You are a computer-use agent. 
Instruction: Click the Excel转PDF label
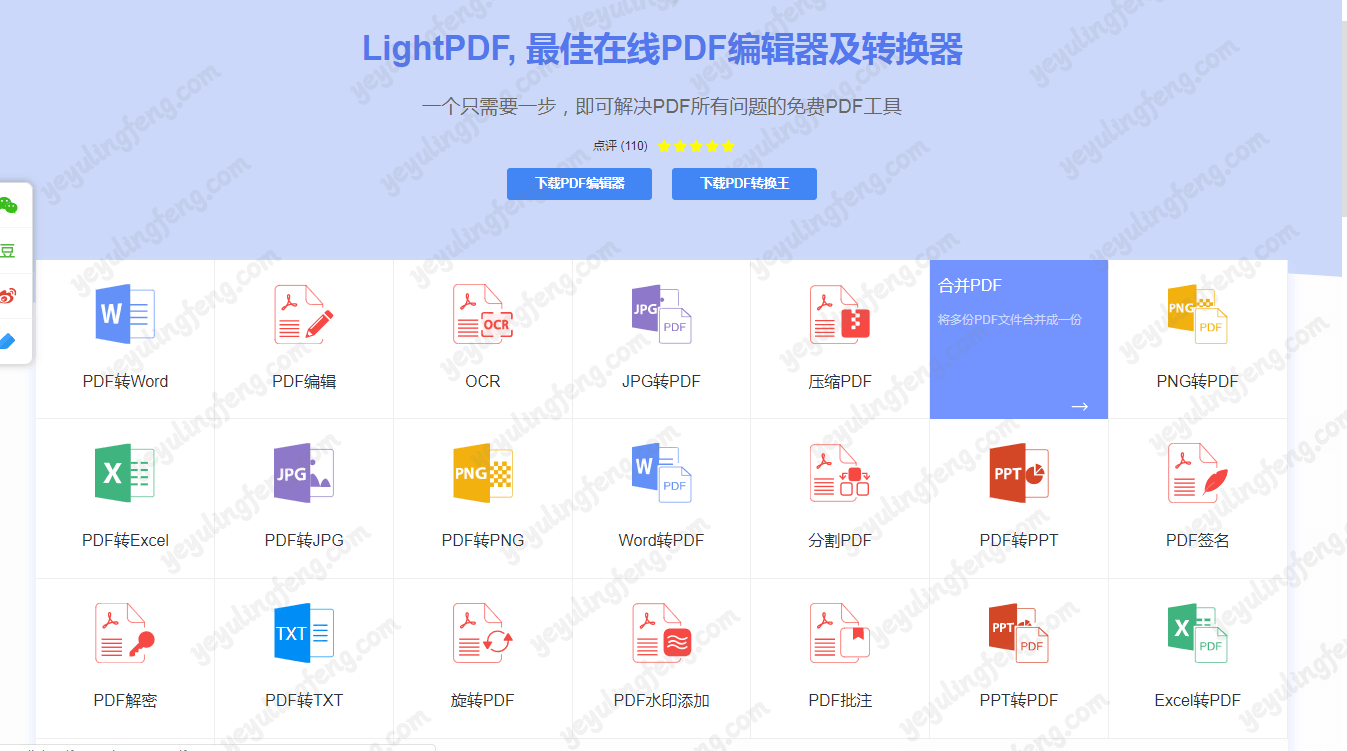coord(1198,700)
